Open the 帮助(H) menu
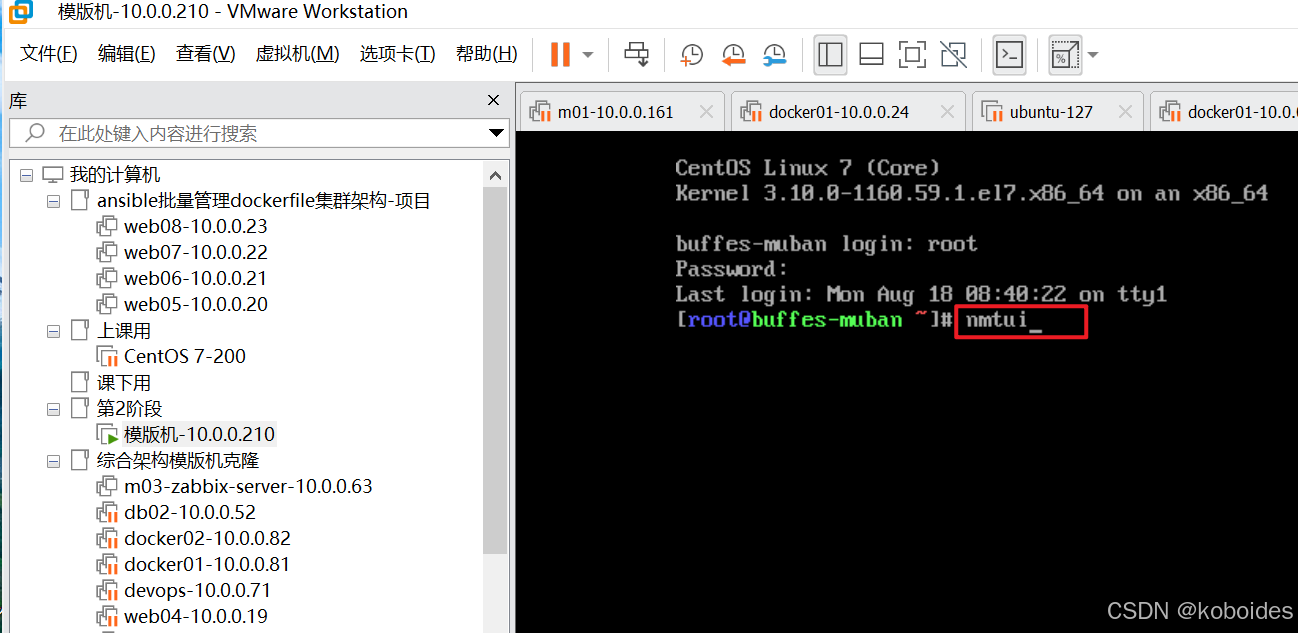Screen dimensions: 1298x633 (x=486, y=54)
